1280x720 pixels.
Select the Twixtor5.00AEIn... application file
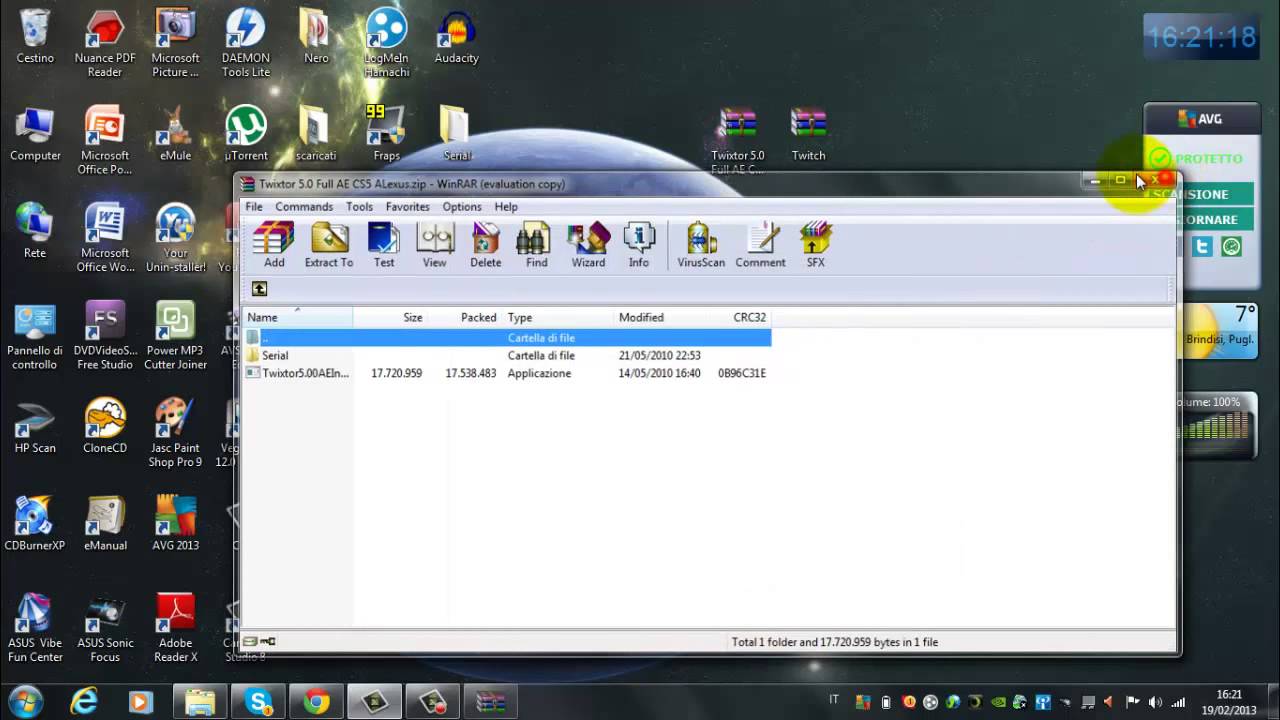[x=507, y=373]
